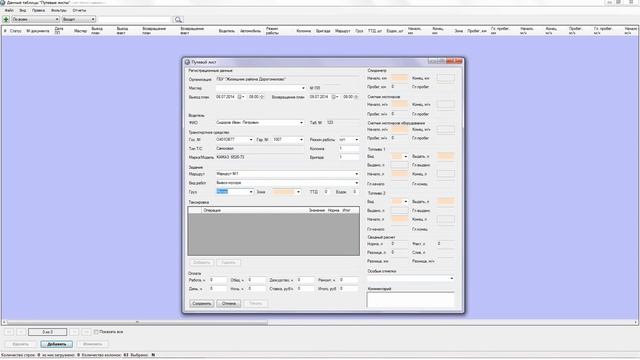Click the Автомобиль column header
The width and height of the screenshot is (640, 360).
click(250, 31)
